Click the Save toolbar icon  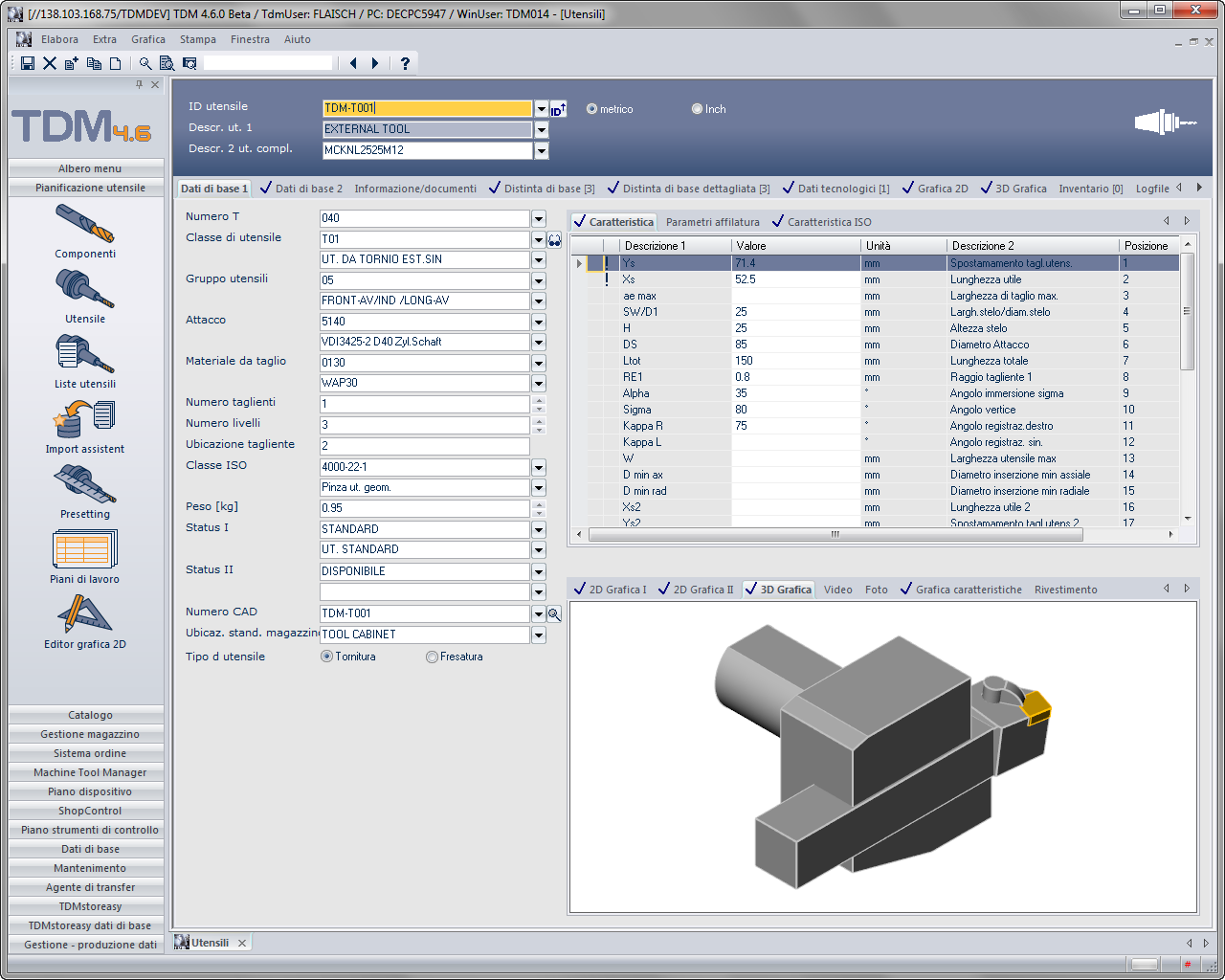pyautogui.click(x=28, y=63)
